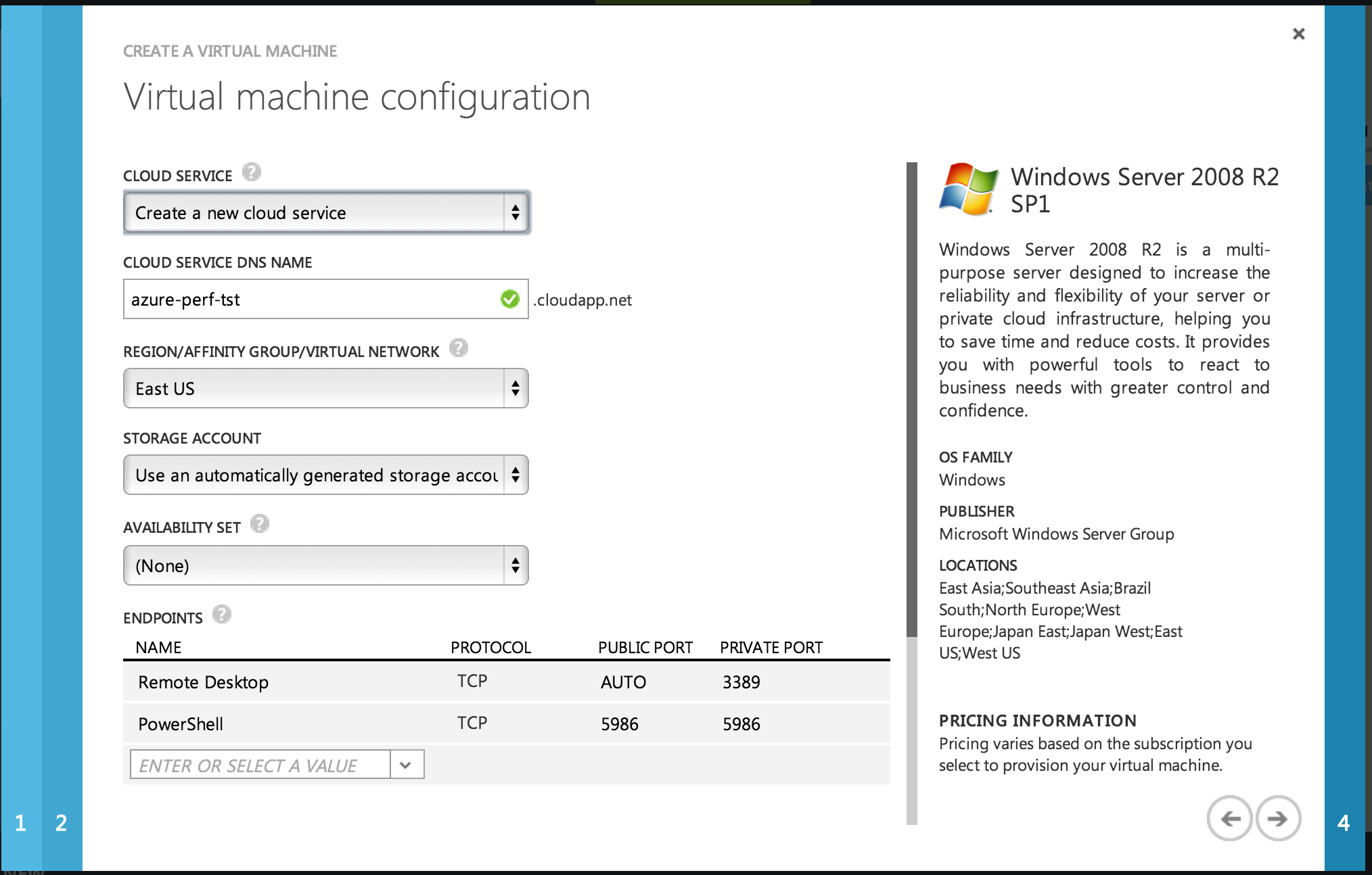Close the virtual machine dialog
1372x875 pixels.
[1298, 34]
